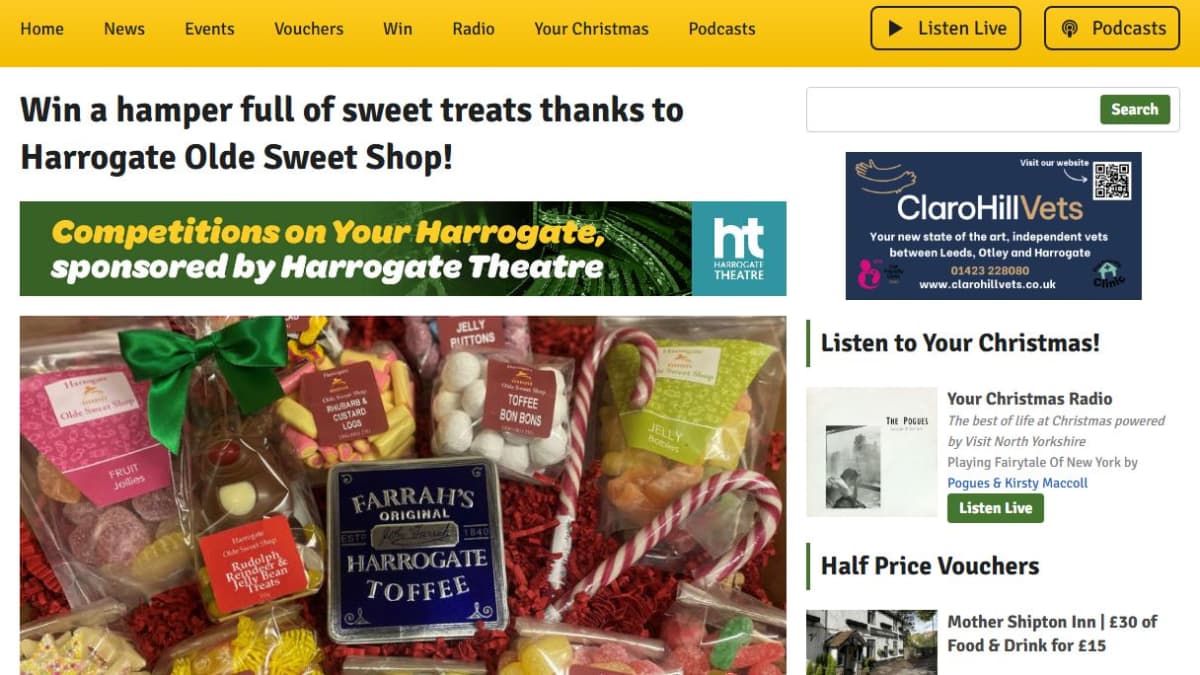The image size is (1200, 675).
Task: Open Podcasts in the navigation menu
Action: click(x=722, y=28)
